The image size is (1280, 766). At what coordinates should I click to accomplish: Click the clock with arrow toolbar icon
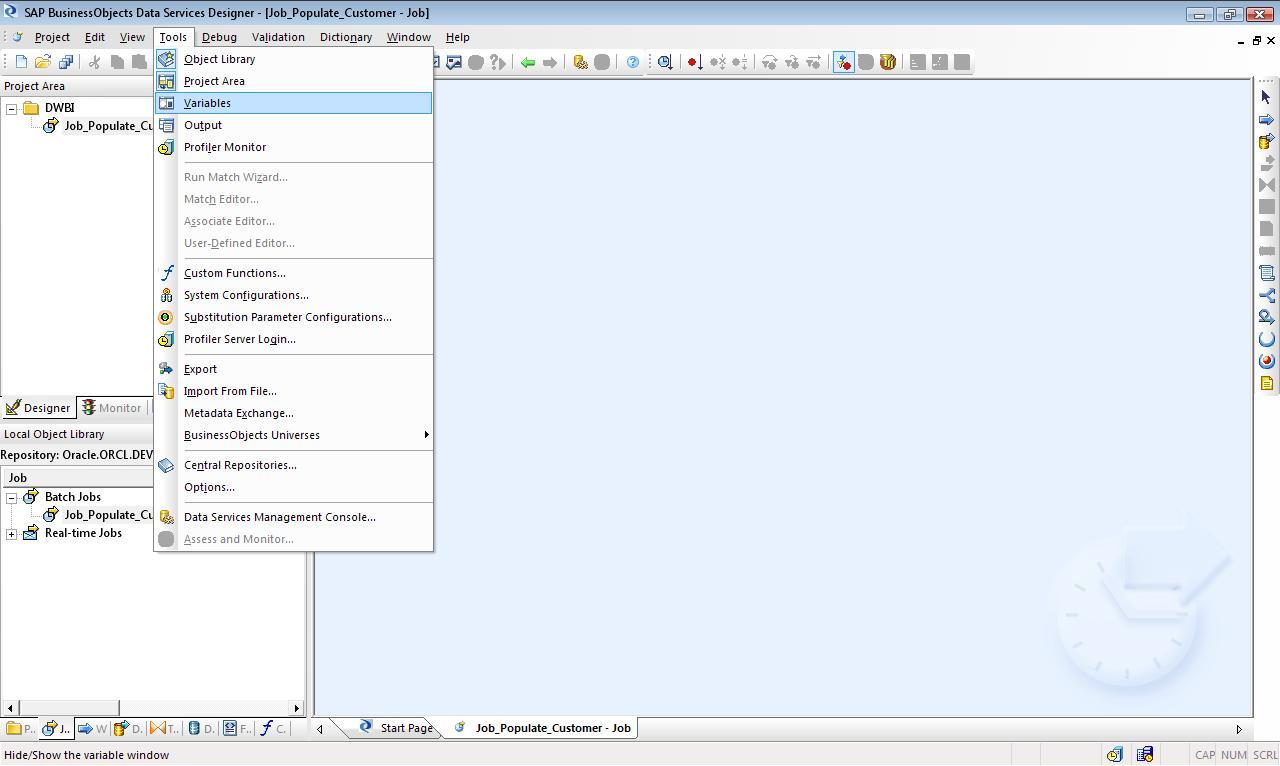664,62
